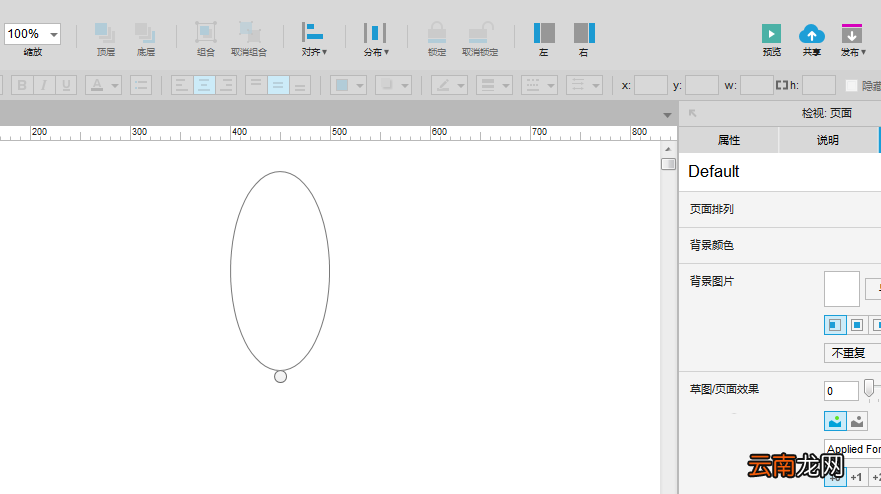Click the 取消组合 ungroup icon
The width and height of the screenshot is (881, 494).
pos(249,33)
